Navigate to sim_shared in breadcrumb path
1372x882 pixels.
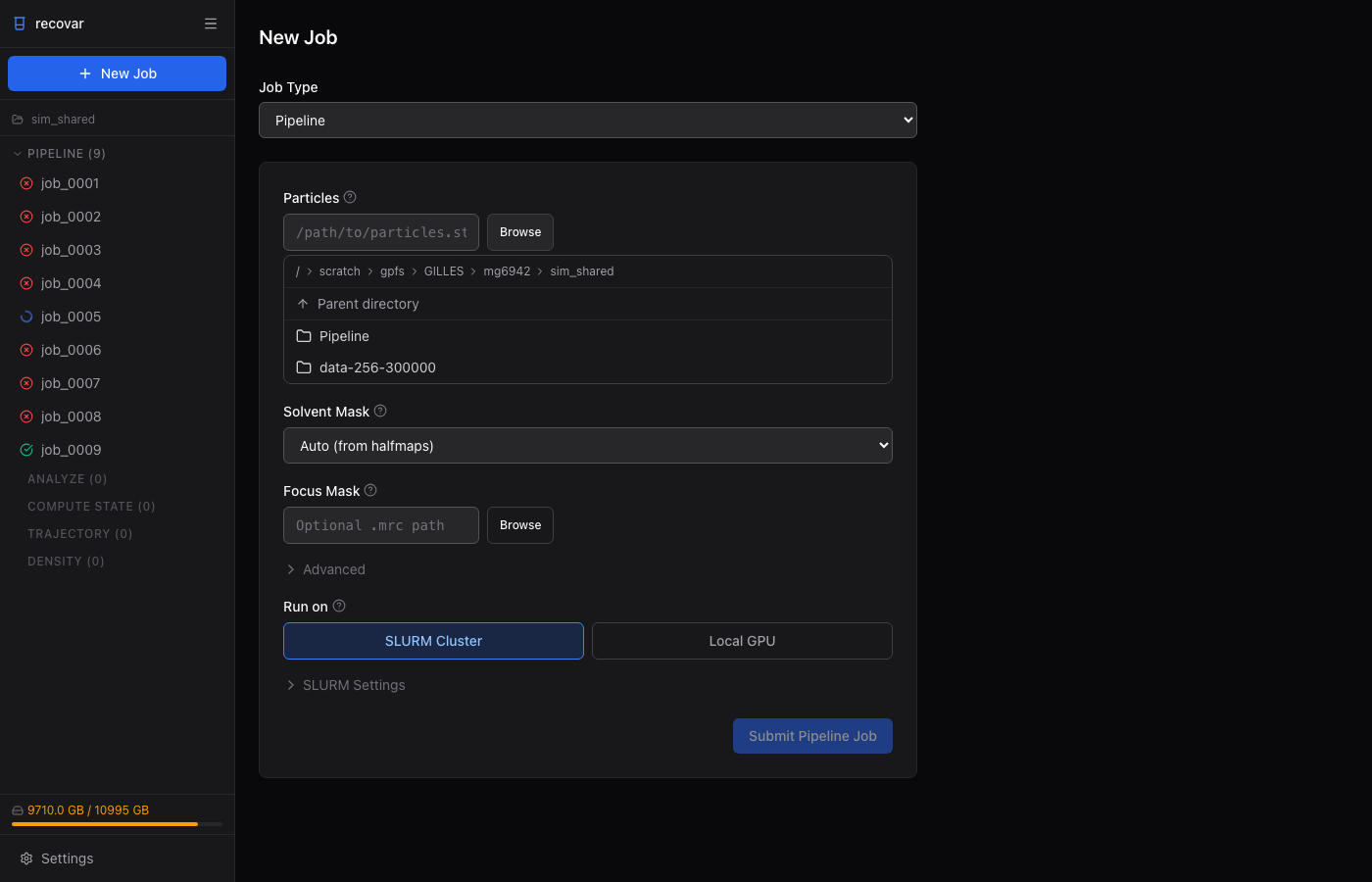(582, 271)
